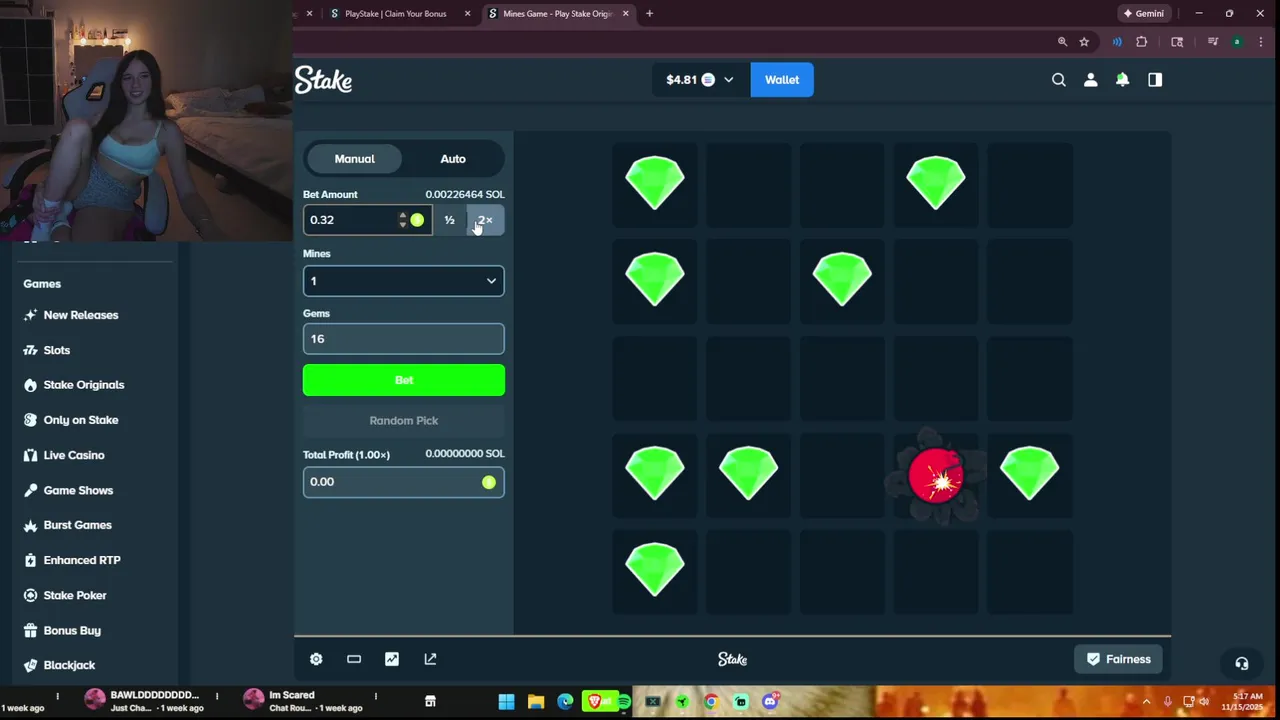
Task: Pop out the game window icon
Action: coord(430,659)
